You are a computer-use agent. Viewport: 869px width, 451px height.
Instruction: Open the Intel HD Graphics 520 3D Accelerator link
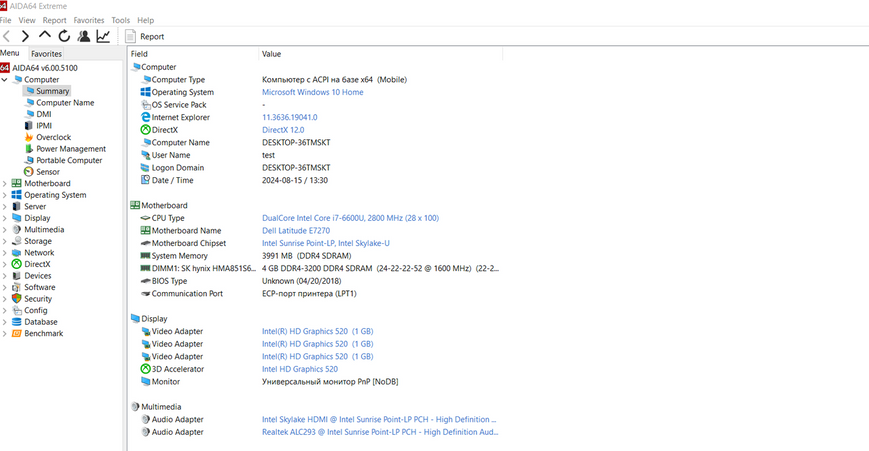pyautogui.click(x=300, y=369)
